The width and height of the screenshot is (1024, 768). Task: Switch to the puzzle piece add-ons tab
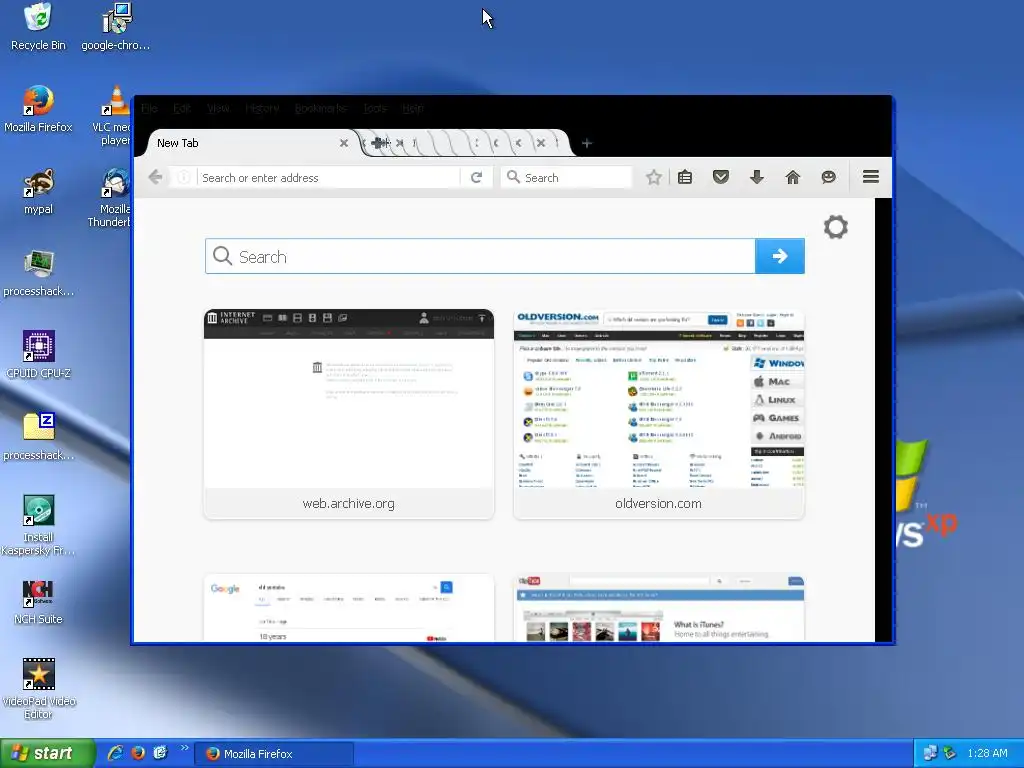(x=379, y=143)
